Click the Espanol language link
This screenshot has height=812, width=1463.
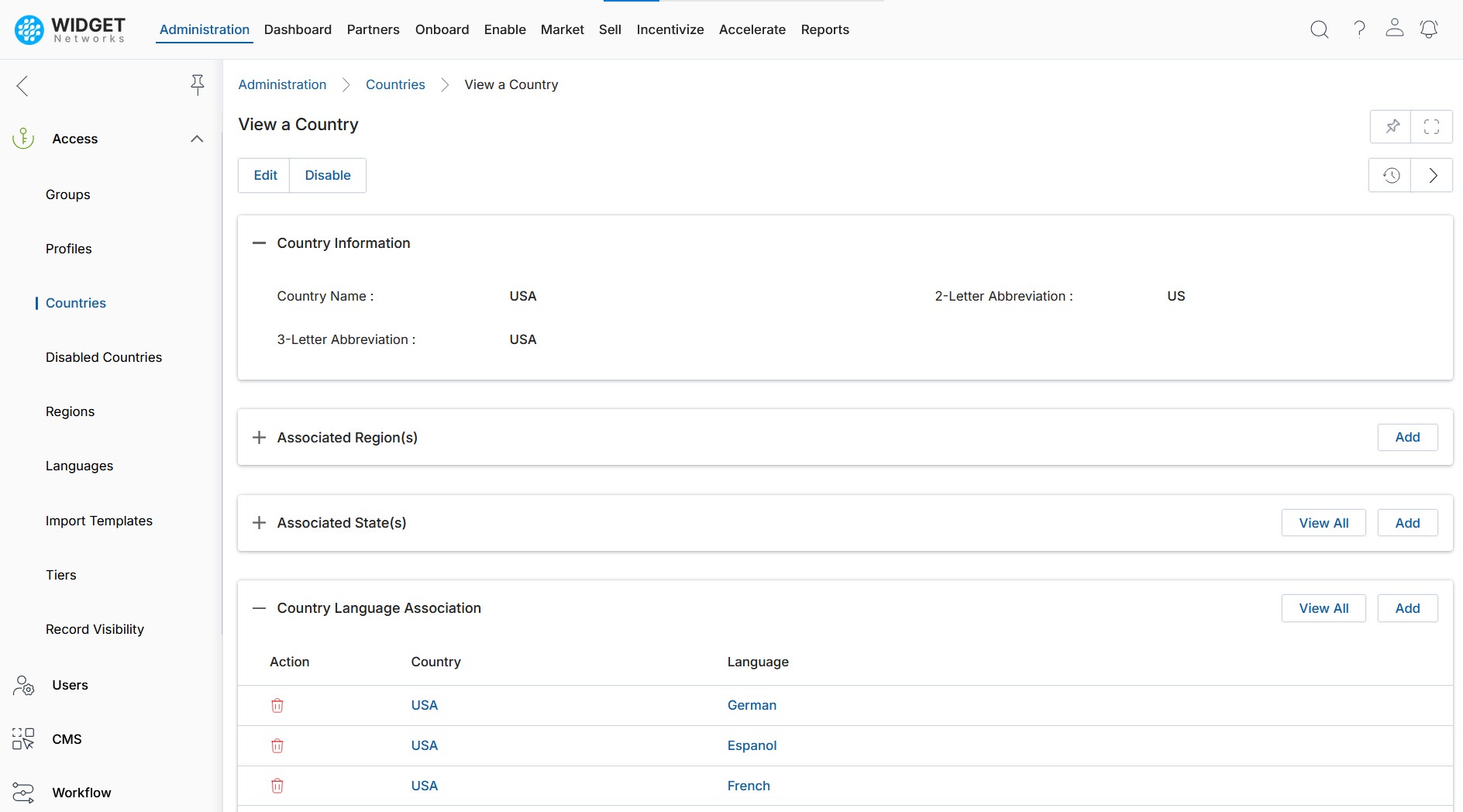pyautogui.click(x=752, y=745)
